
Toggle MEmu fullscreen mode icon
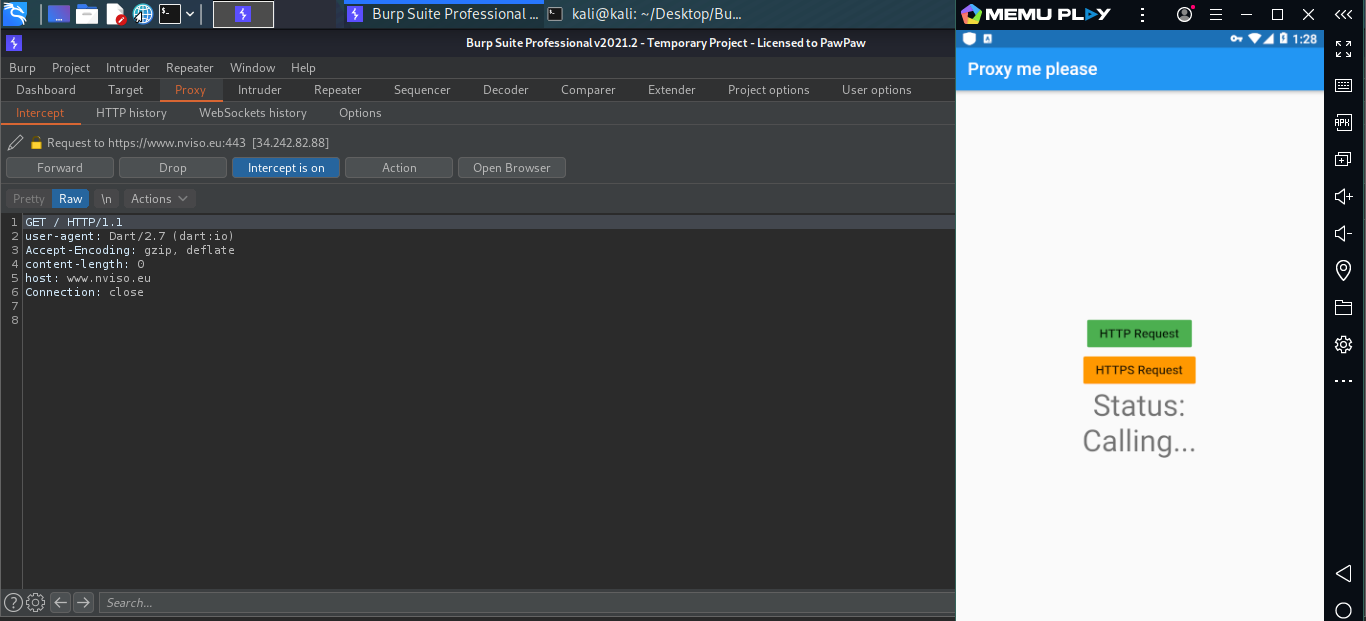(x=1343, y=49)
